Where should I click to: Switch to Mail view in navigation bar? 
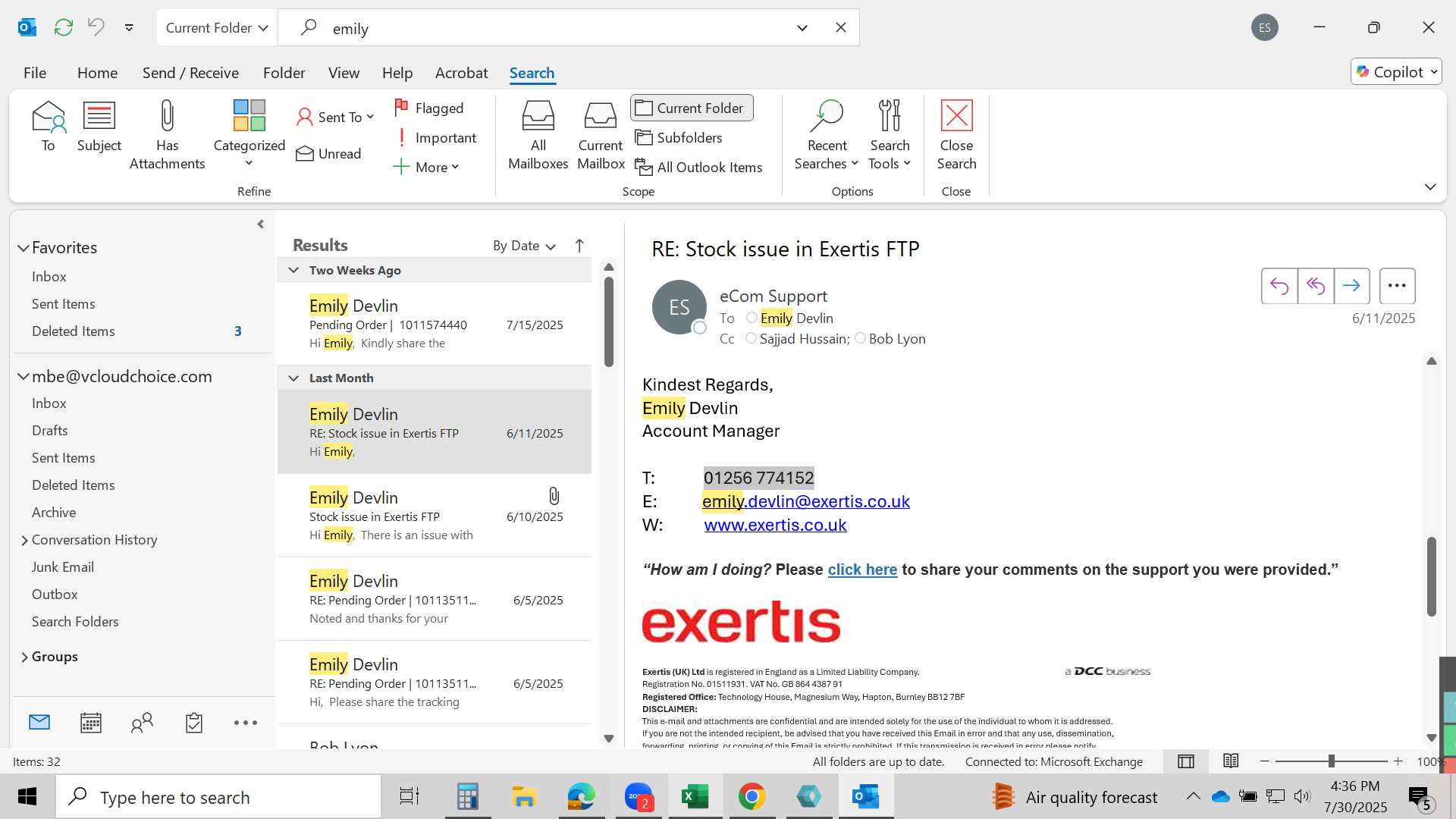point(39,723)
